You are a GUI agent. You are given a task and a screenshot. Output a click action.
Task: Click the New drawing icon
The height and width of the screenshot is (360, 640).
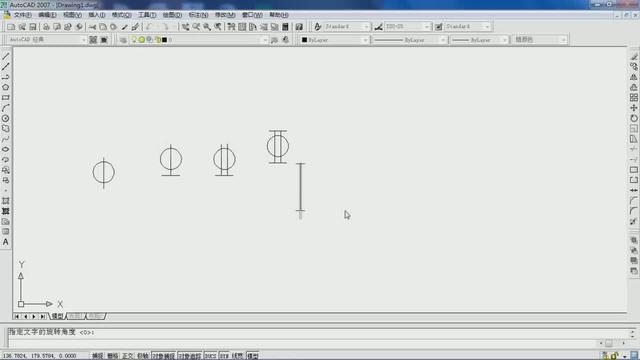(x=11, y=27)
